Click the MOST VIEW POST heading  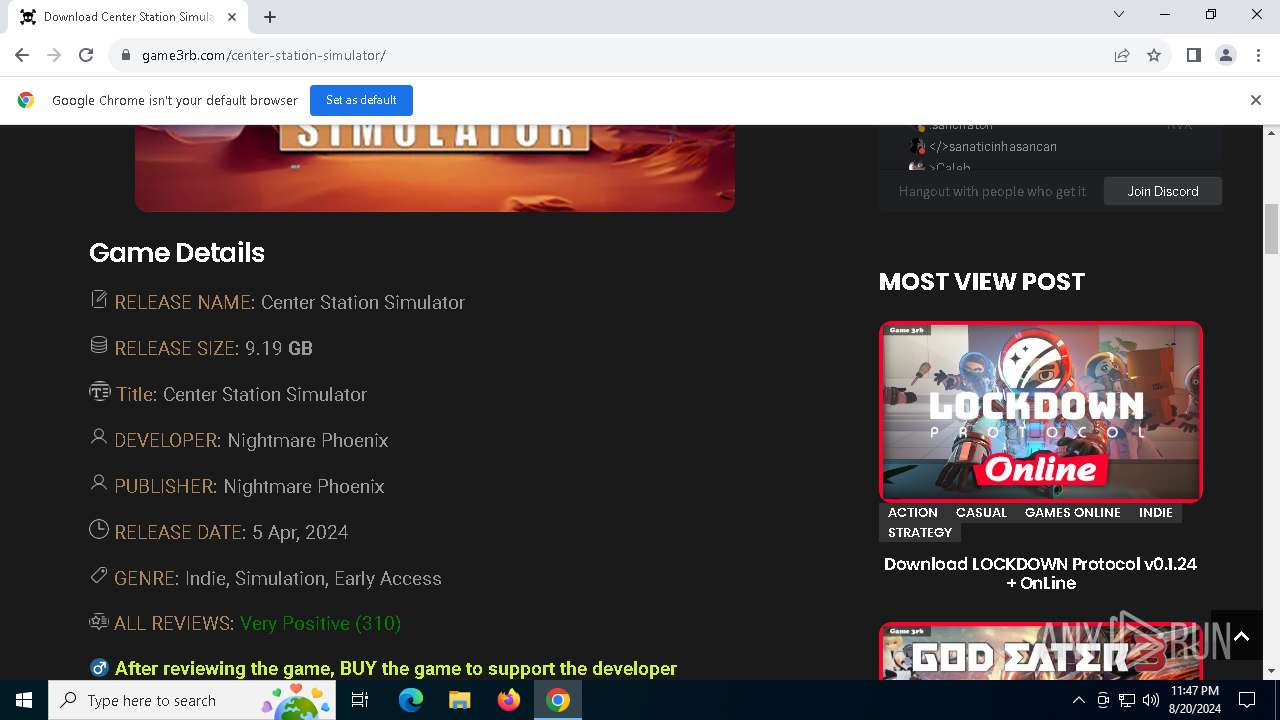tap(982, 281)
